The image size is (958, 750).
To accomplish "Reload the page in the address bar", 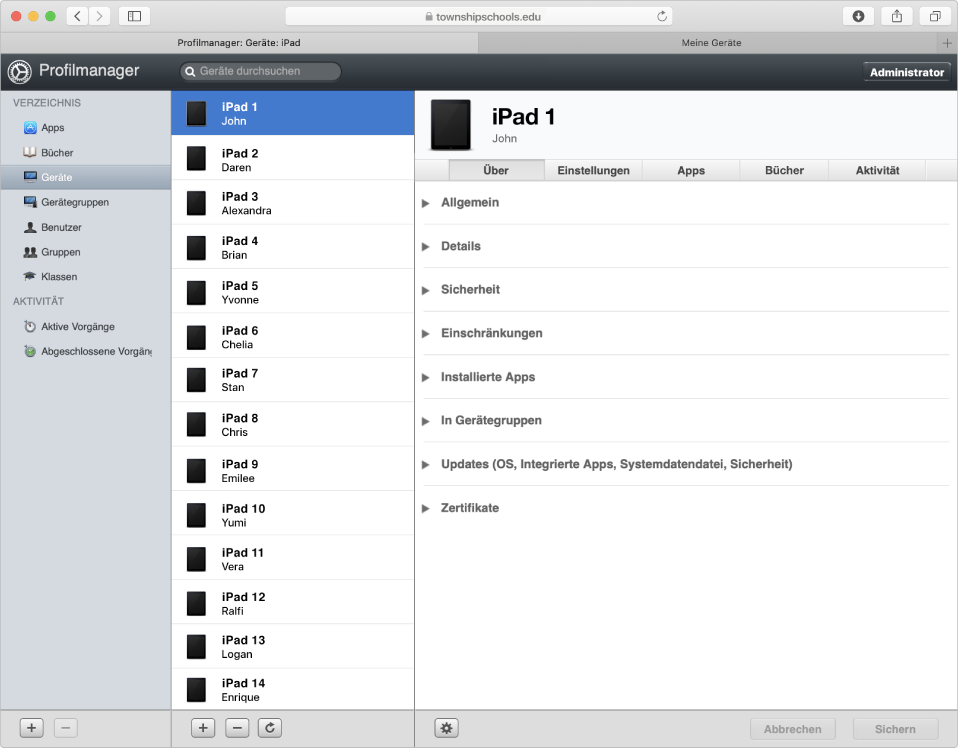I will (662, 16).
